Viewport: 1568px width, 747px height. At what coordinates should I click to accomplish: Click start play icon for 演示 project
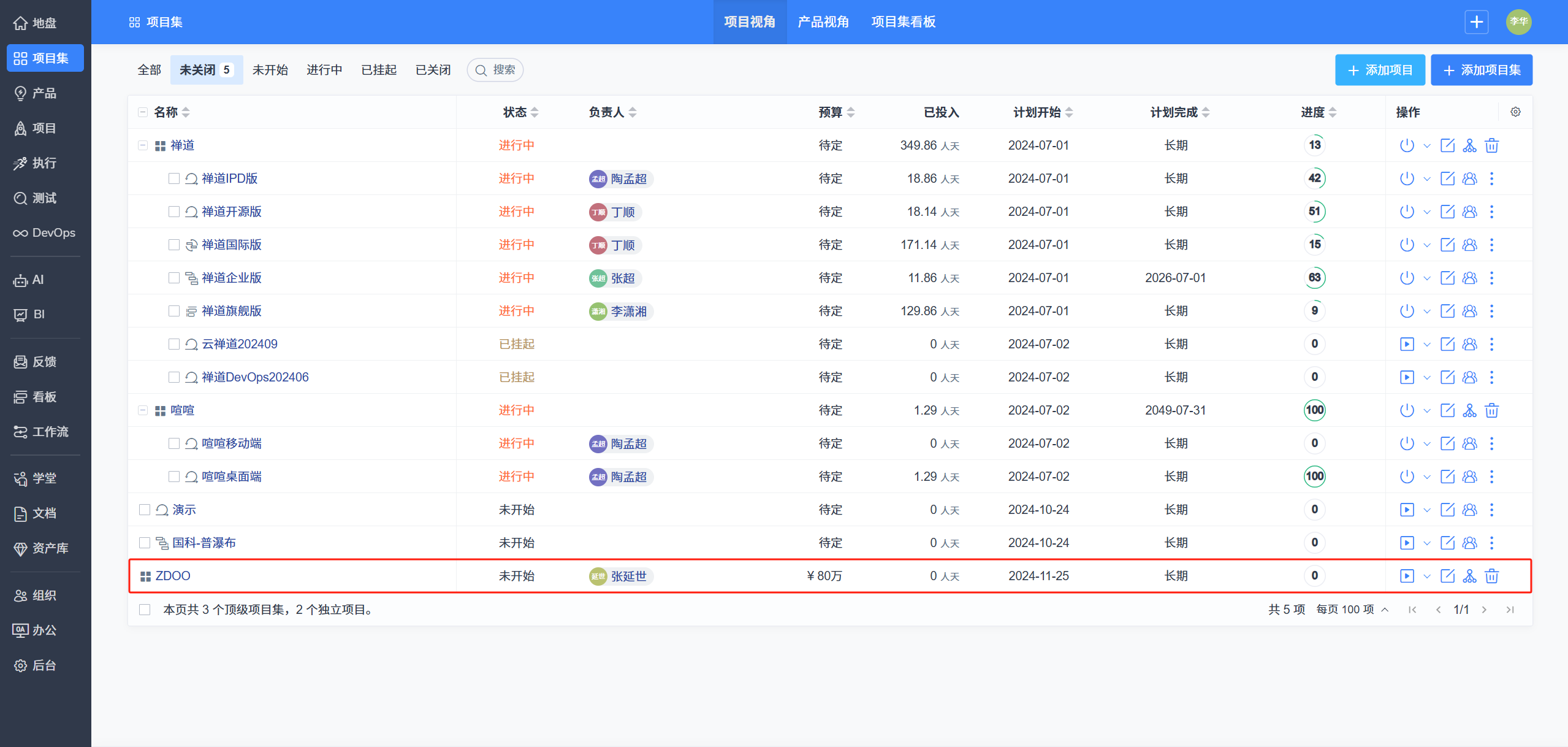[x=1407, y=510]
